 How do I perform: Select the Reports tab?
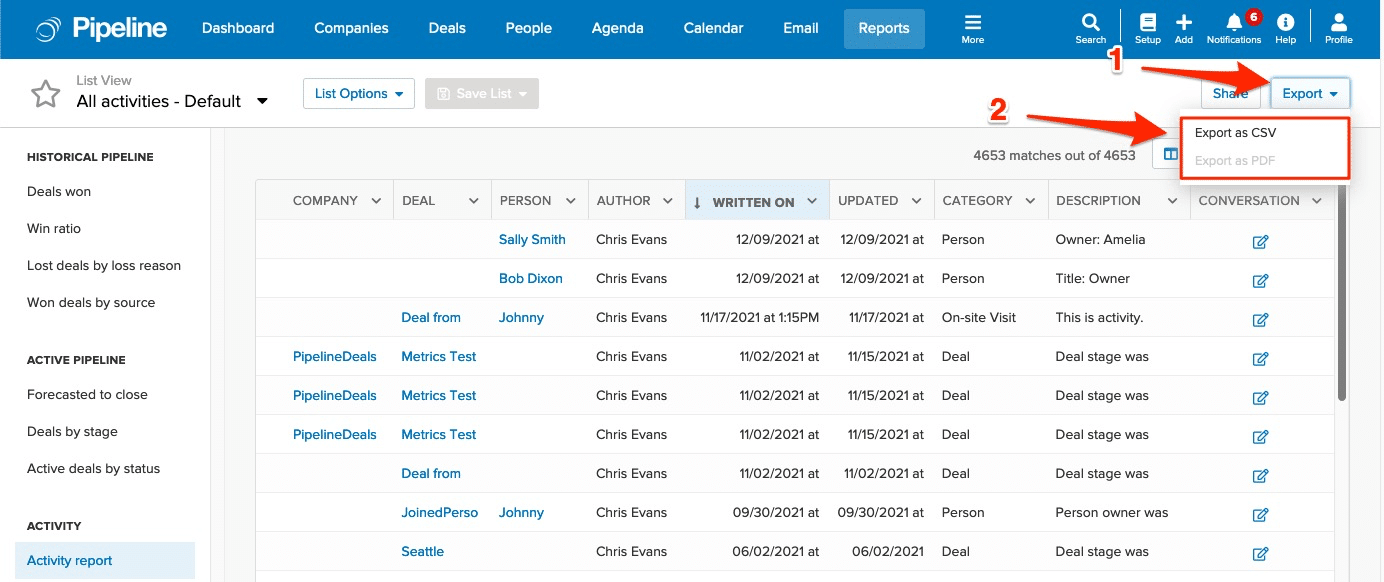coord(884,29)
